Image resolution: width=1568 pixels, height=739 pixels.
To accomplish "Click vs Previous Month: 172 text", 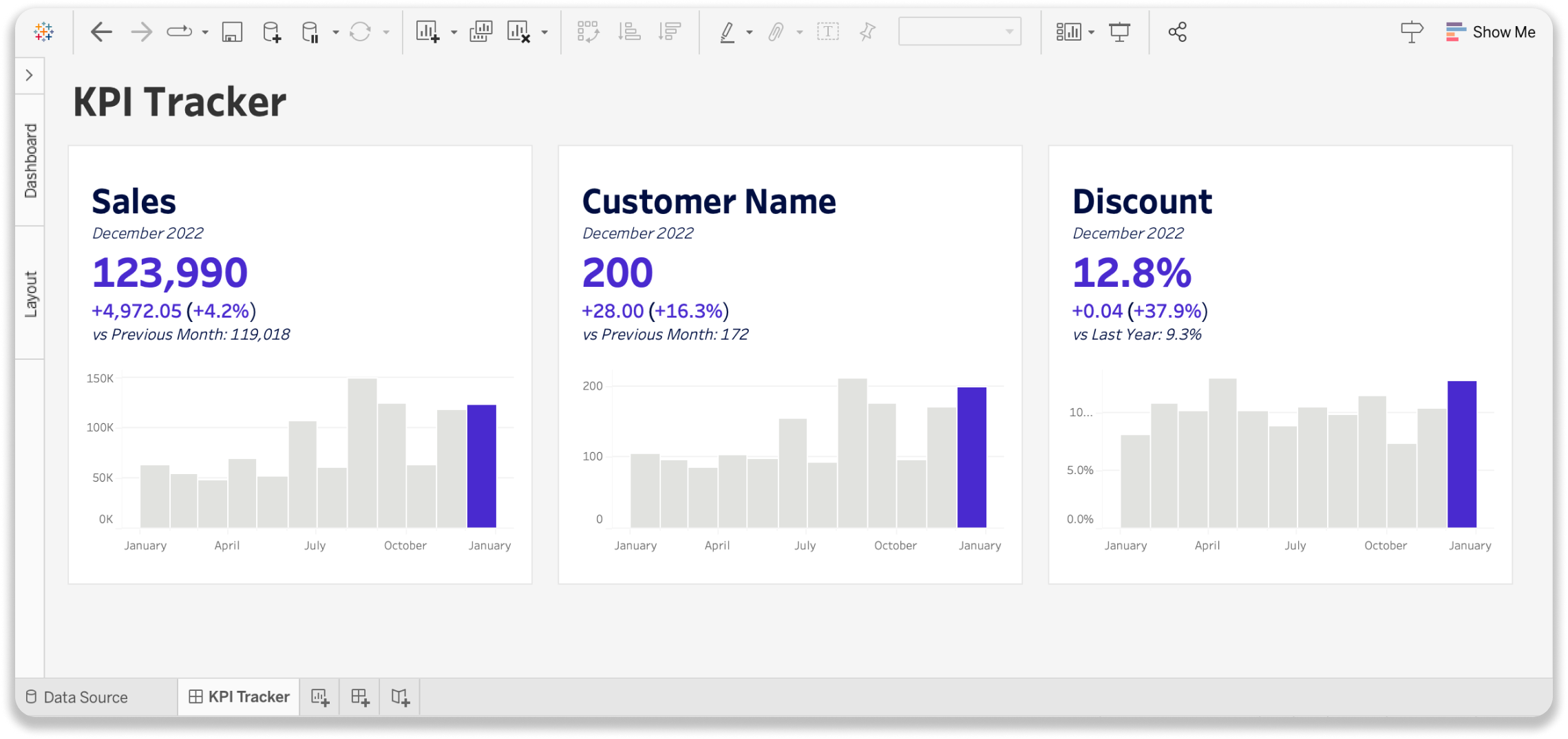I will [666, 334].
